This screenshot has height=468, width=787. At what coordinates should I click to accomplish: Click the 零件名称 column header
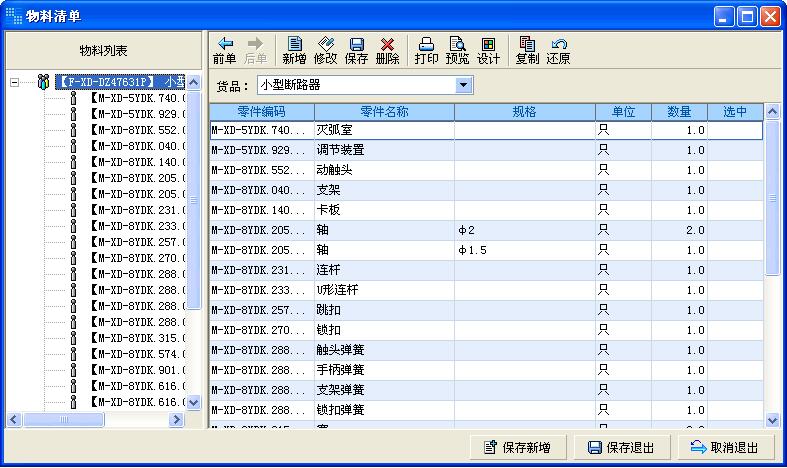click(x=384, y=111)
